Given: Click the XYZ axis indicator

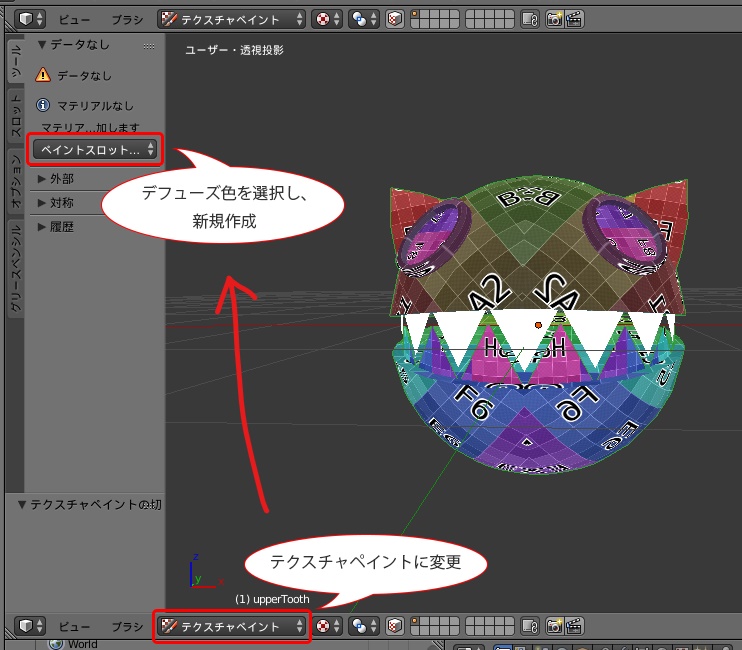Looking at the screenshot, I should click(x=205, y=571).
